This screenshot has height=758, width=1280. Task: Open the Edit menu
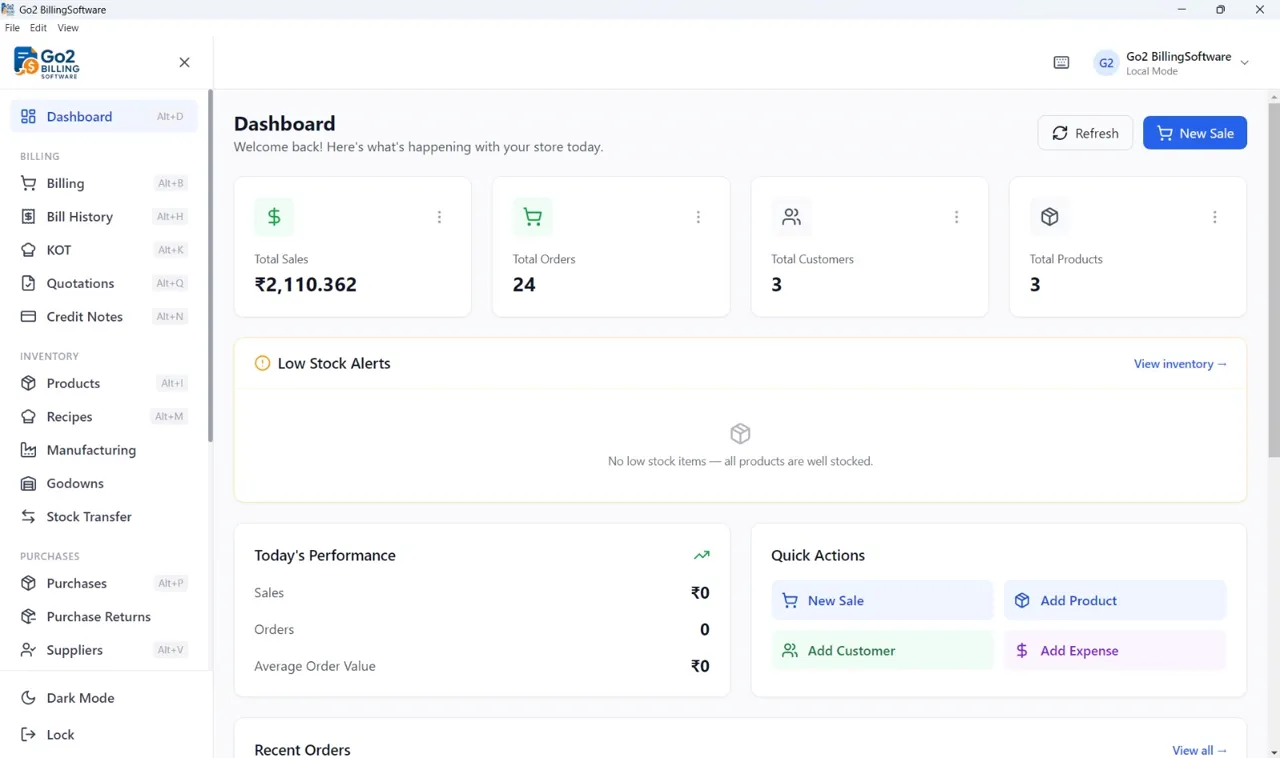38,28
